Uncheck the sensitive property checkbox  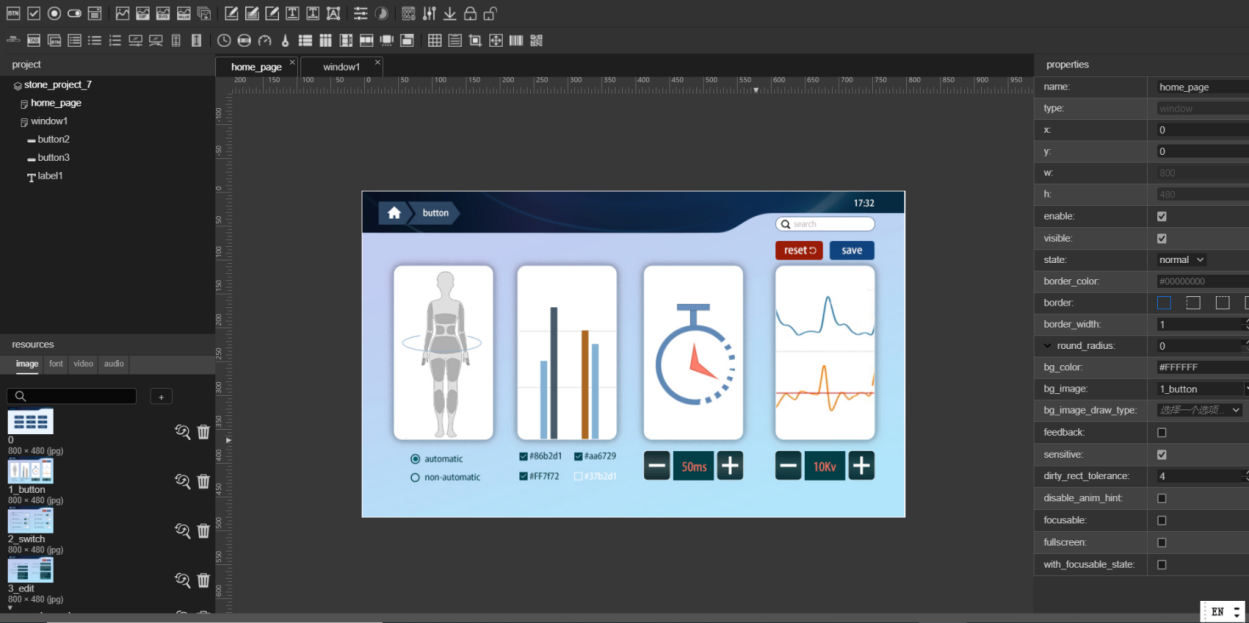pos(1161,455)
